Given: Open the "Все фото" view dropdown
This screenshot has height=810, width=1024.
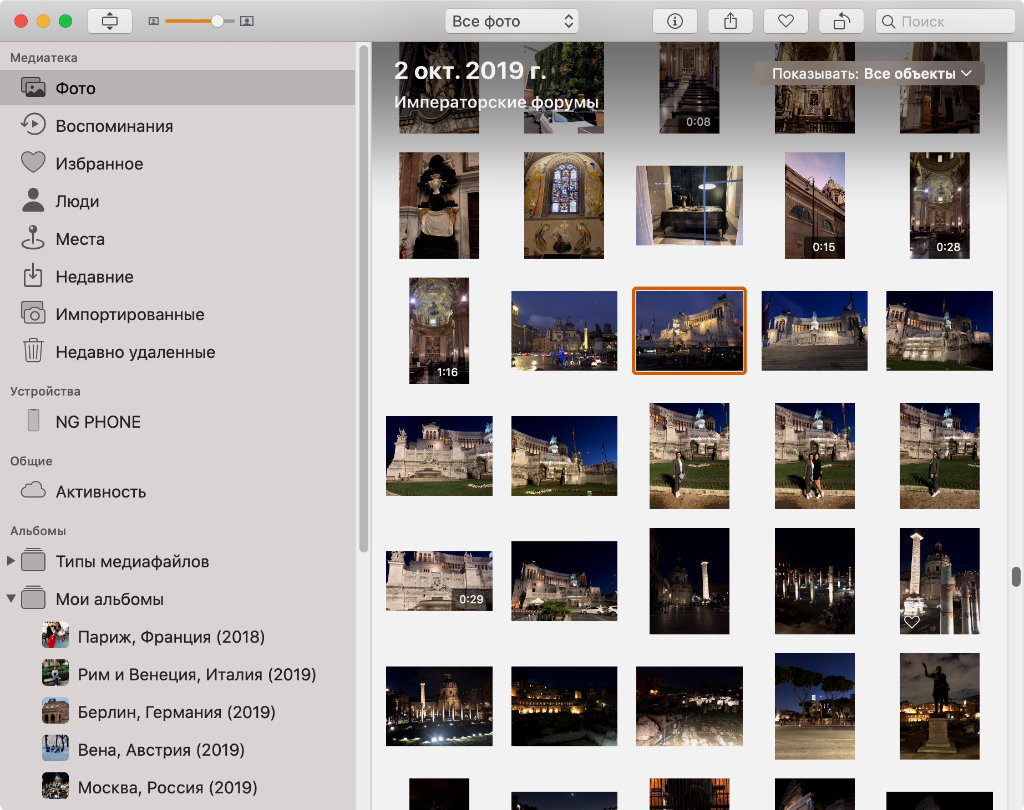Looking at the screenshot, I should pos(512,21).
